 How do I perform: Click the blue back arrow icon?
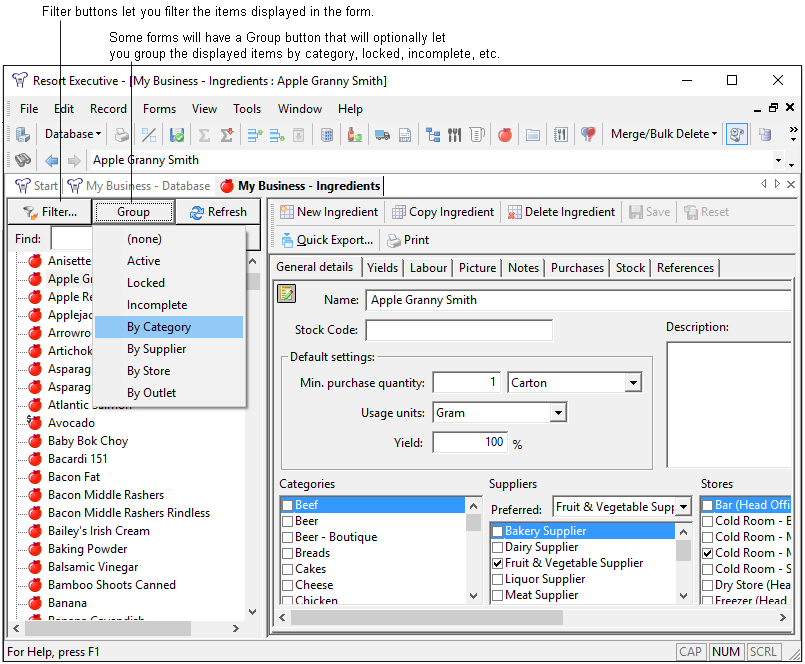point(51,161)
